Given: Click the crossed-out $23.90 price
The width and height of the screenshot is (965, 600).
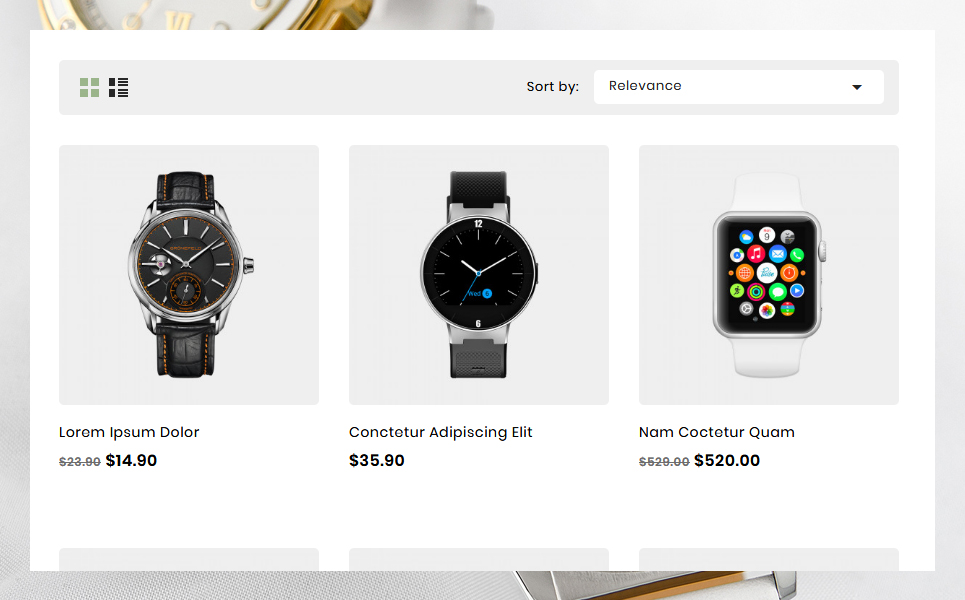Looking at the screenshot, I should point(80,462).
